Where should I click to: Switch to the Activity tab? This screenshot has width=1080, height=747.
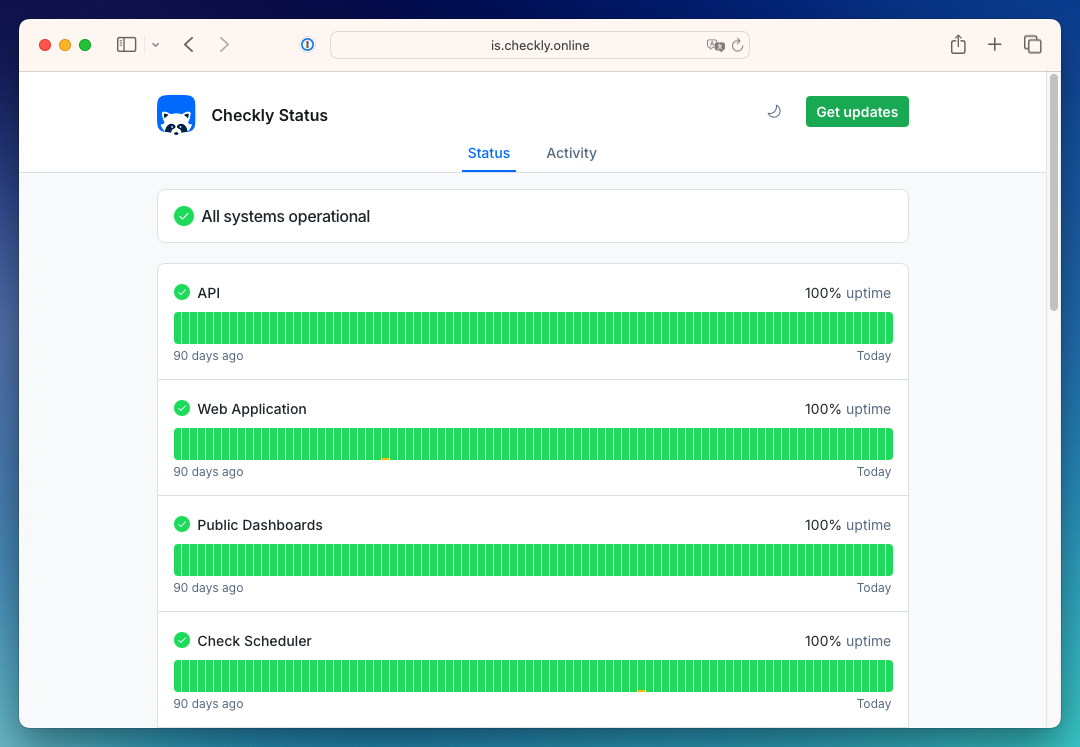click(571, 153)
